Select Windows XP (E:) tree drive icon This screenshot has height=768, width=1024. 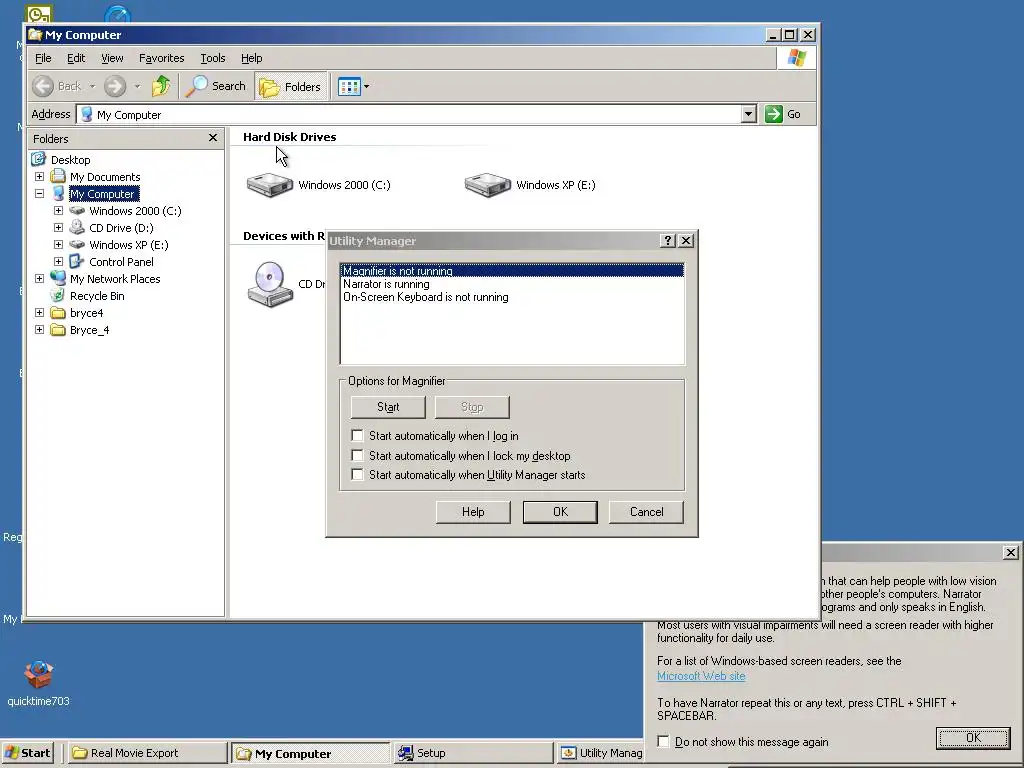(77, 244)
